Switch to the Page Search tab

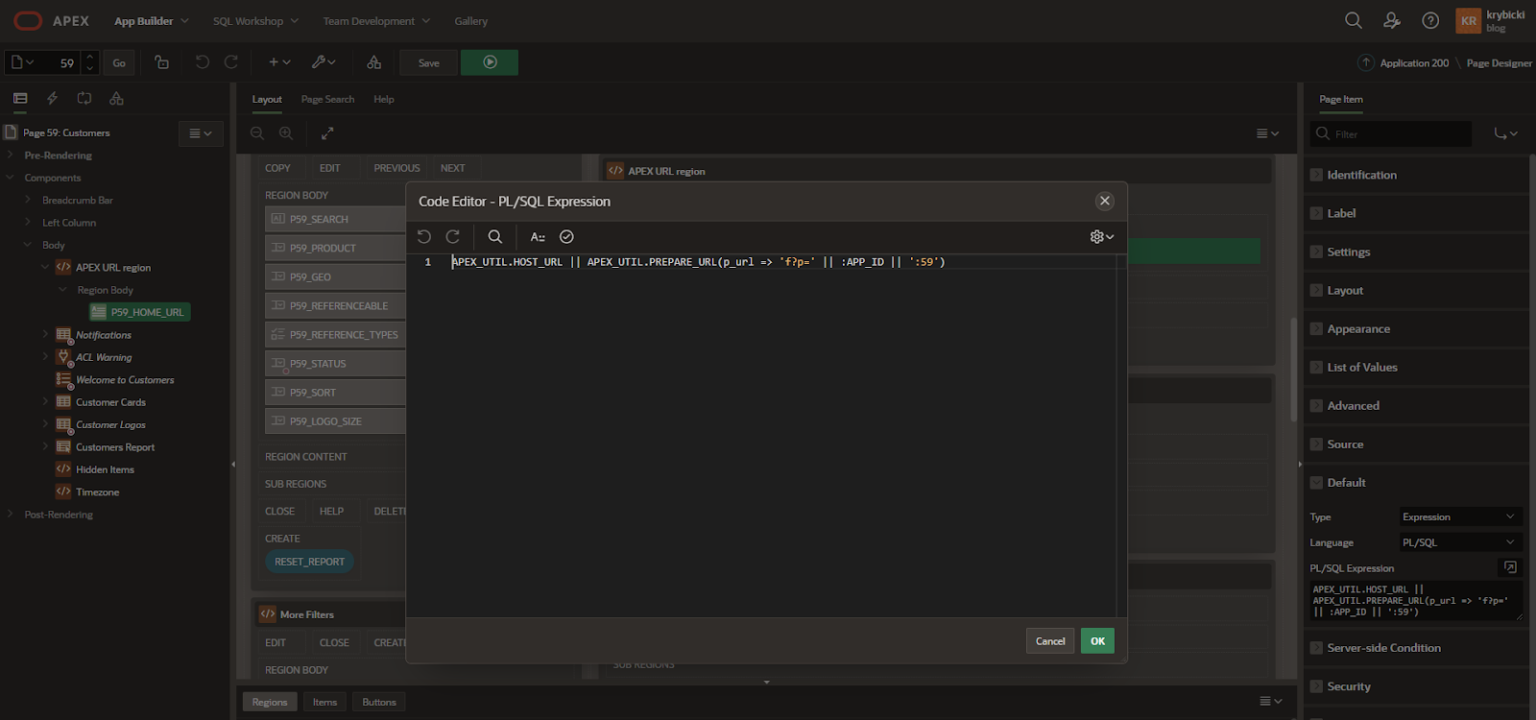click(327, 99)
